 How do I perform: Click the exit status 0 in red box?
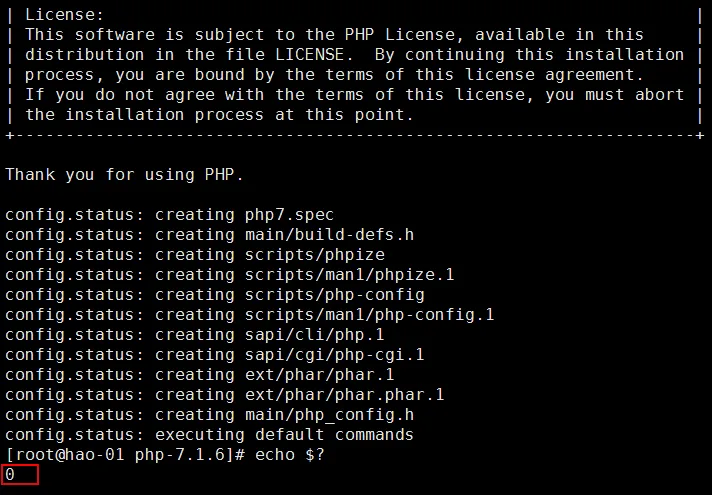click(x=11, y=475)
